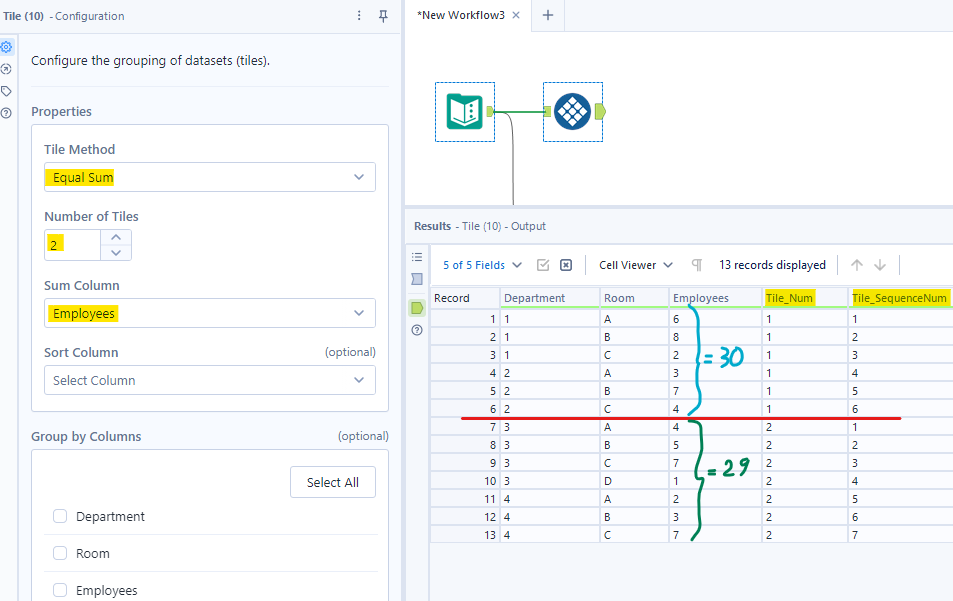Screen dimensions: 953x601
Task: Open the Configuration panel options menu
Action: (360, 16)
